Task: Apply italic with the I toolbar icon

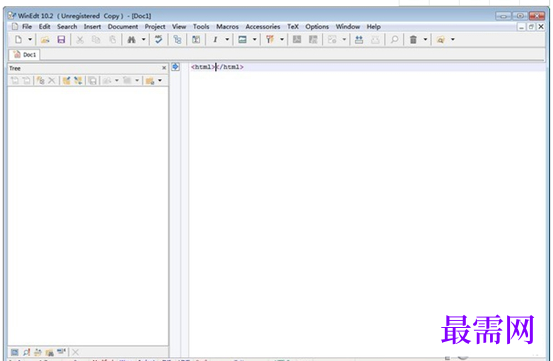Action: 215,39
